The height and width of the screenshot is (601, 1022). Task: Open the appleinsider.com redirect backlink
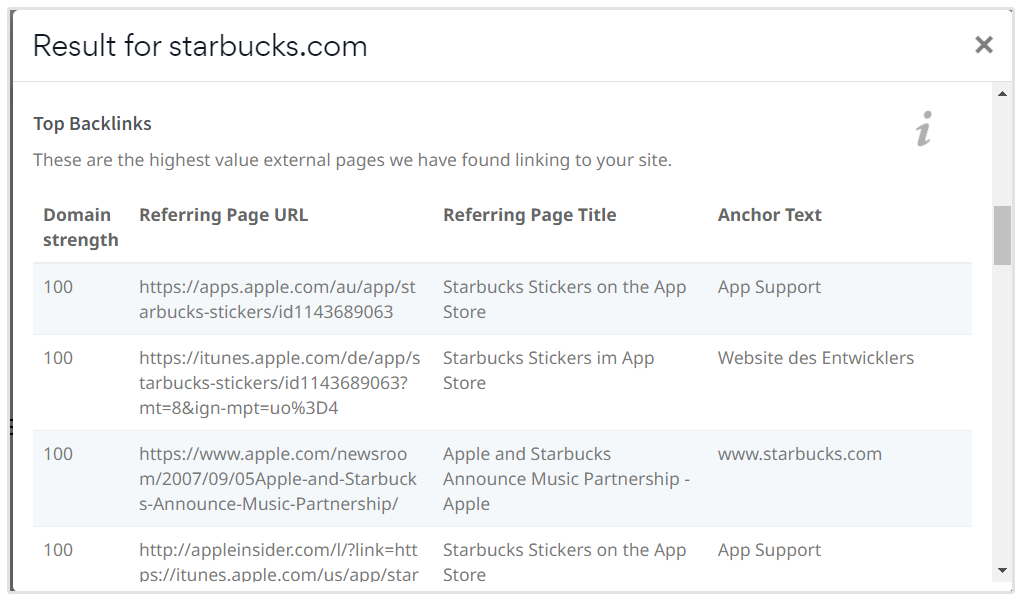pos(276,562)
